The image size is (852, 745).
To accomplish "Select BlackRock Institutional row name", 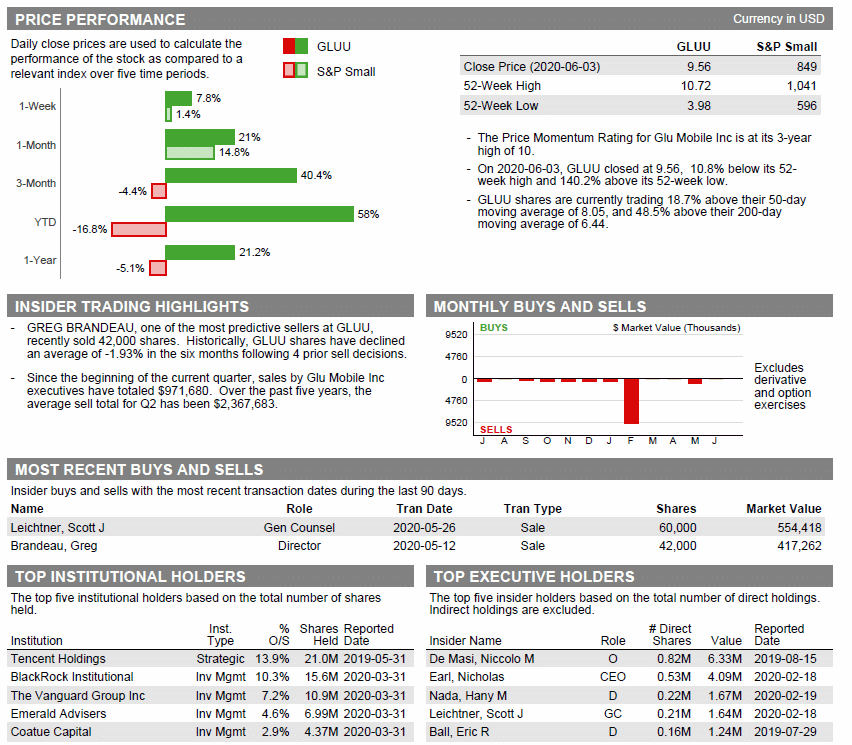I will click(72, 677).
